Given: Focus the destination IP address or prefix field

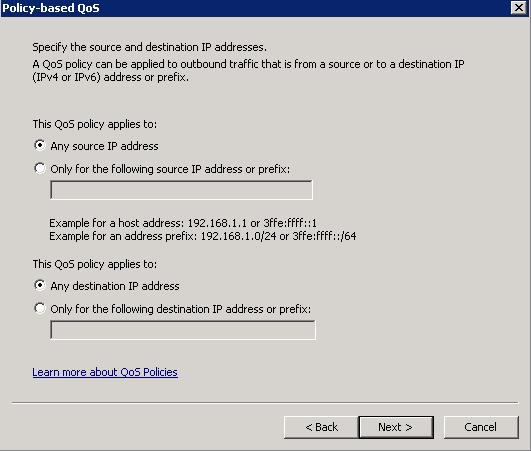Looking at the screenshot, I should (183, 330).
